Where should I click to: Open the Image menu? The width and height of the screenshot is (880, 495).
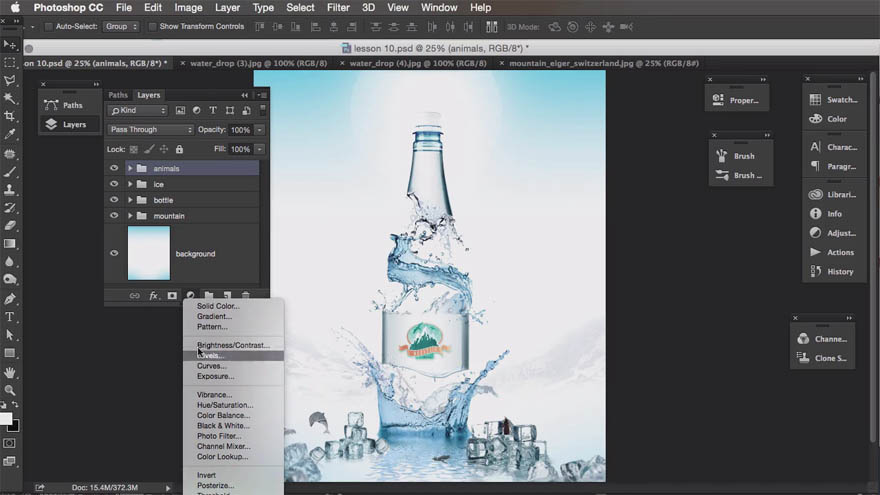click(x=188, y=8)
